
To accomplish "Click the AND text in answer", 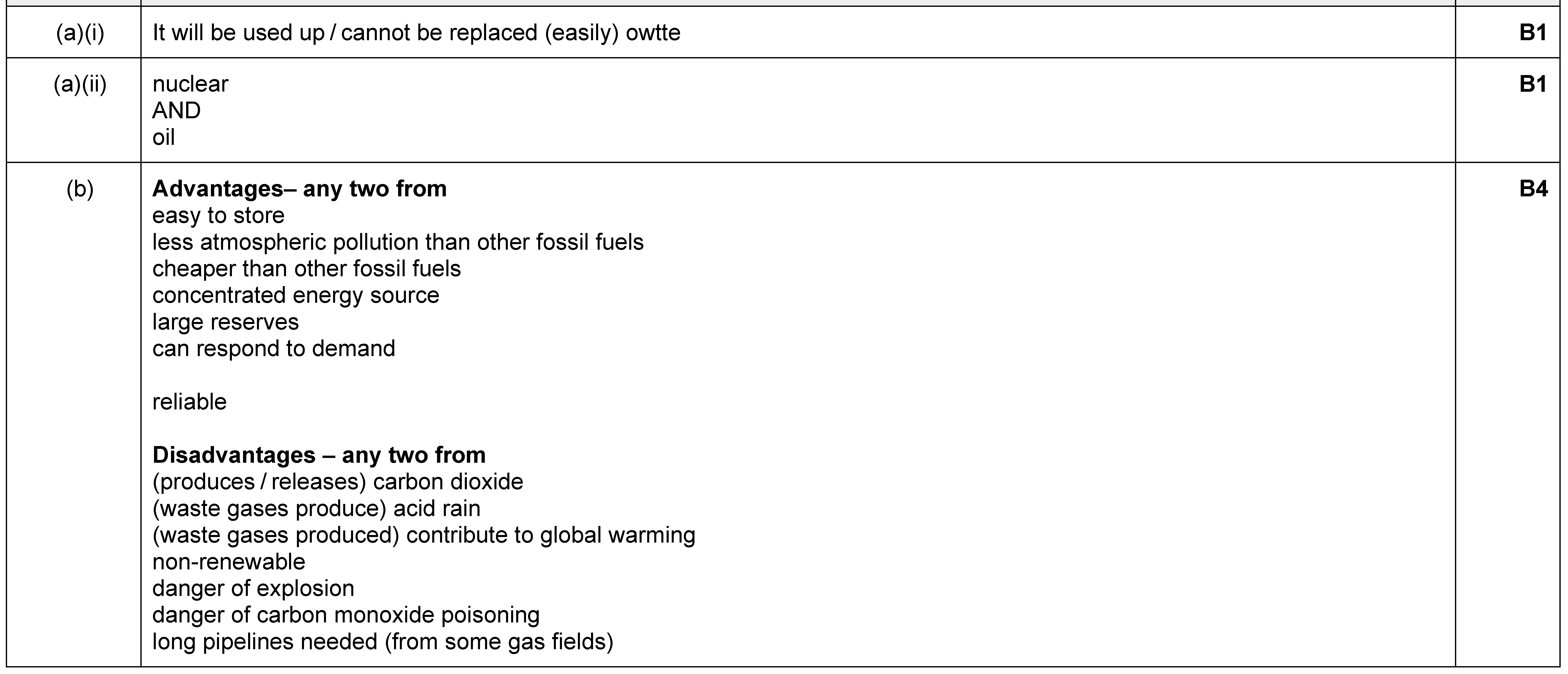I will click(176, 111).
